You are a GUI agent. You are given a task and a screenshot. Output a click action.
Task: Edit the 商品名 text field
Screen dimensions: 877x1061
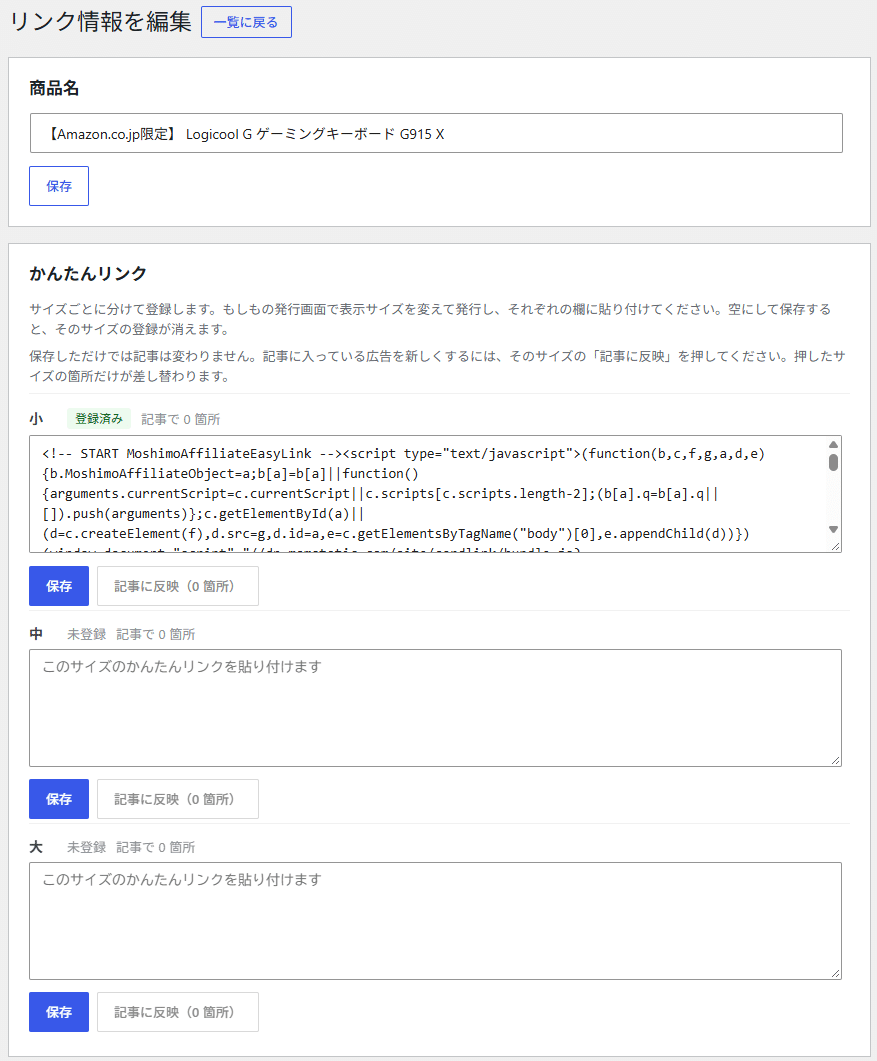click(436, 133)
